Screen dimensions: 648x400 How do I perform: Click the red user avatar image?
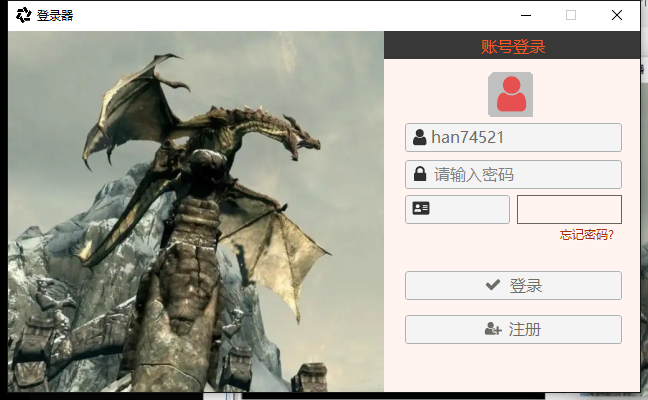510,95
